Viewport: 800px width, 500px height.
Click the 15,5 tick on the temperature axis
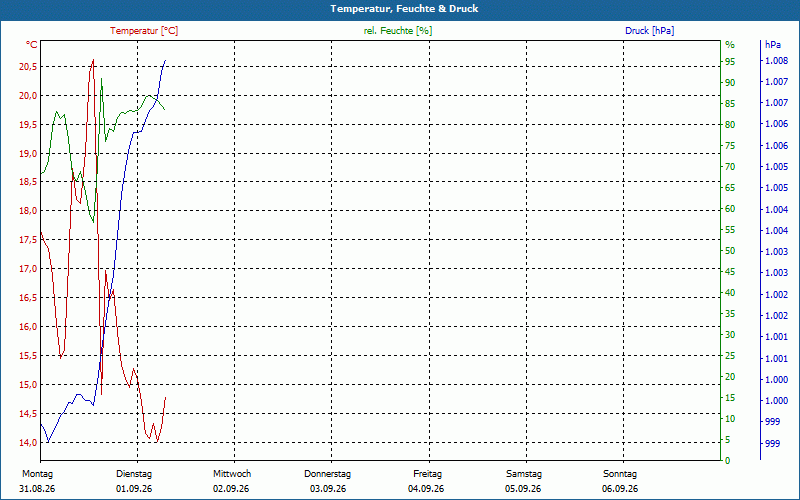tap(29, 356)
